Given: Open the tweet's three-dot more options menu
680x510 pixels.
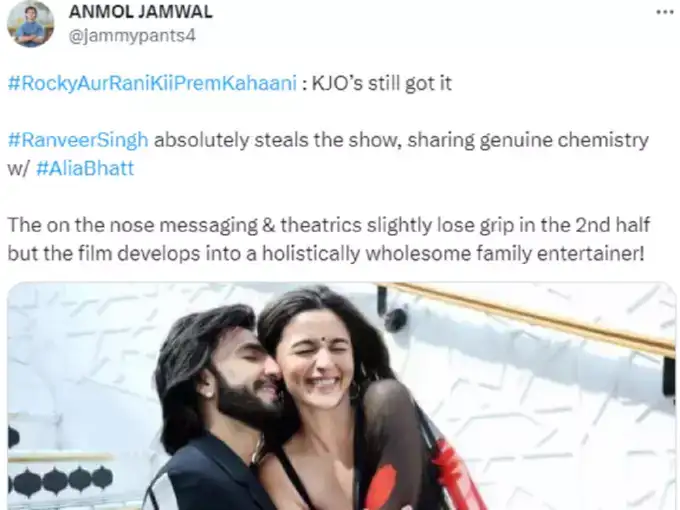Looking at the screenshot, I should point(664,13).
